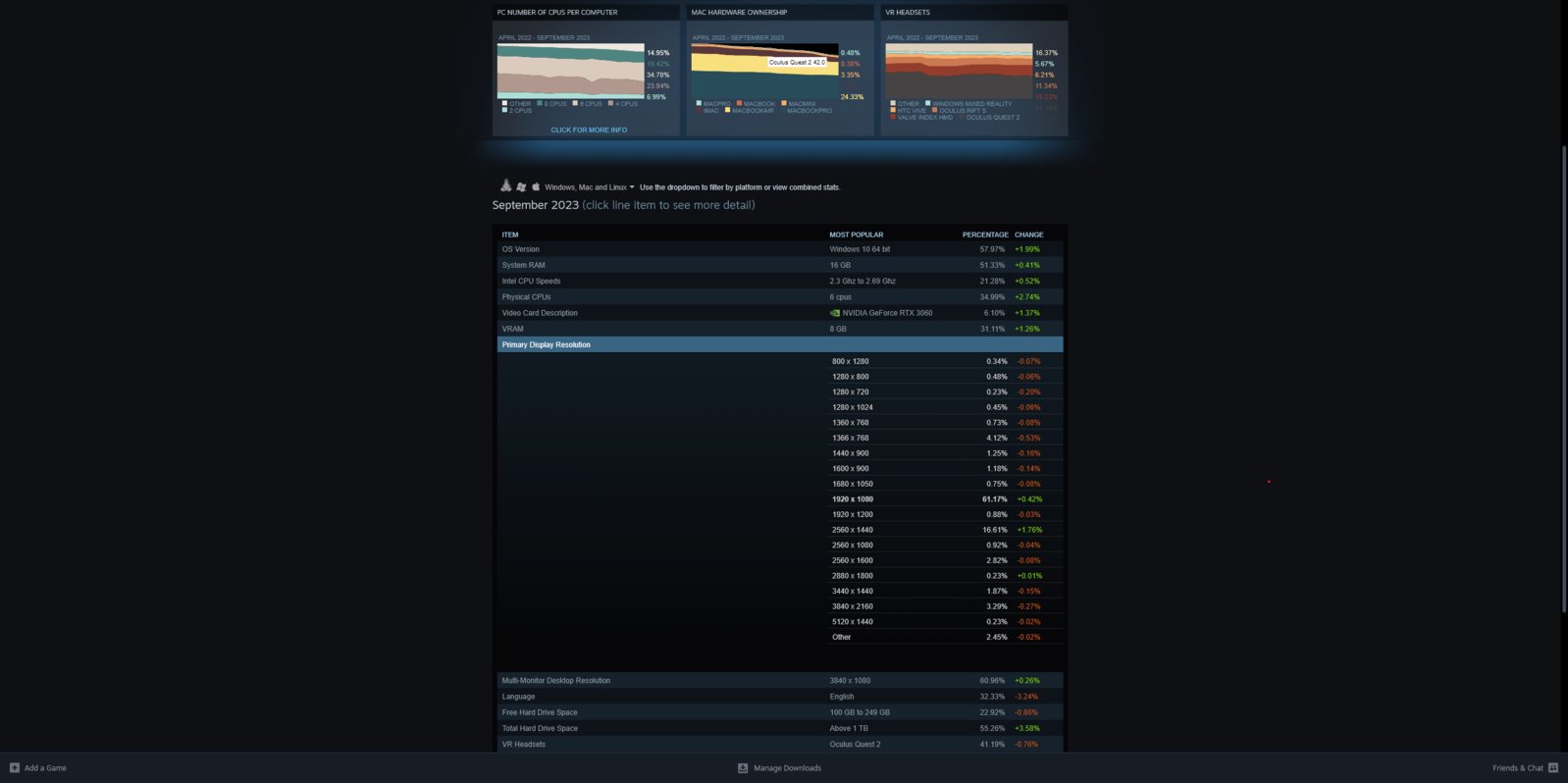This screenshot has width=1568, height=783.
Task: Expand the OS Version row
Action: 780,249
